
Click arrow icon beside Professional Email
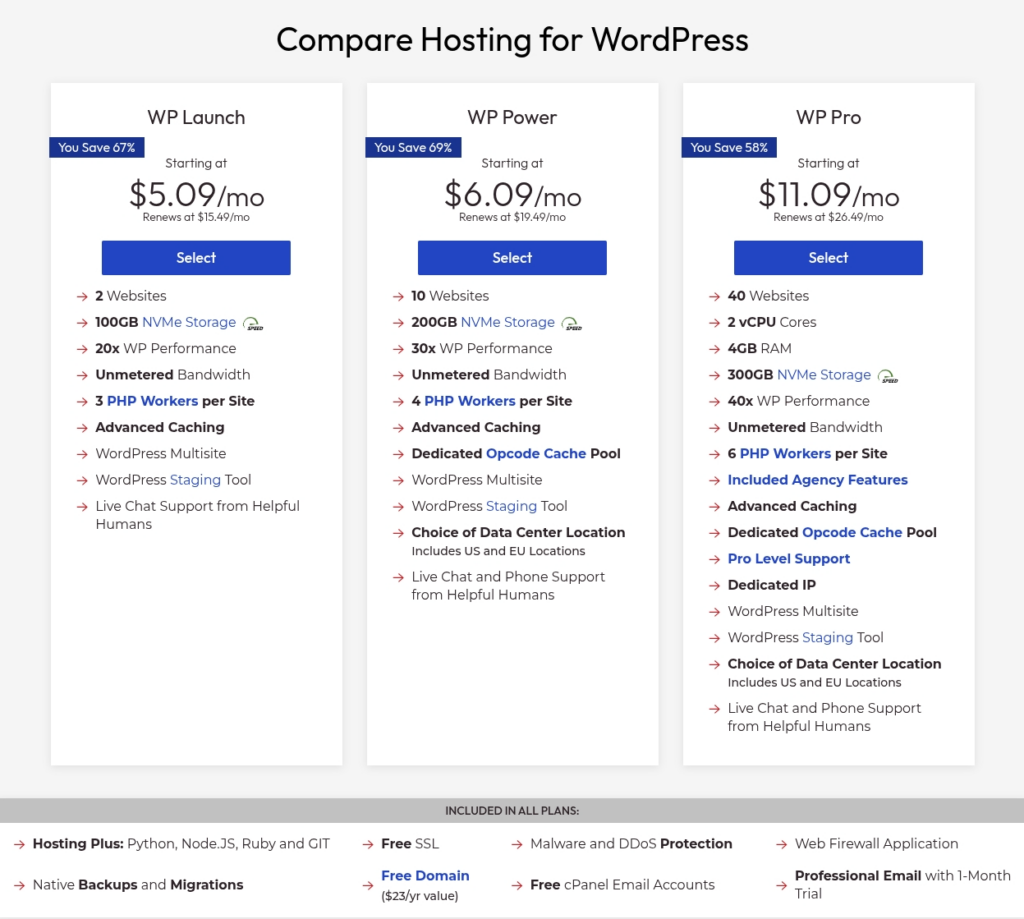[x=781, y=886]
